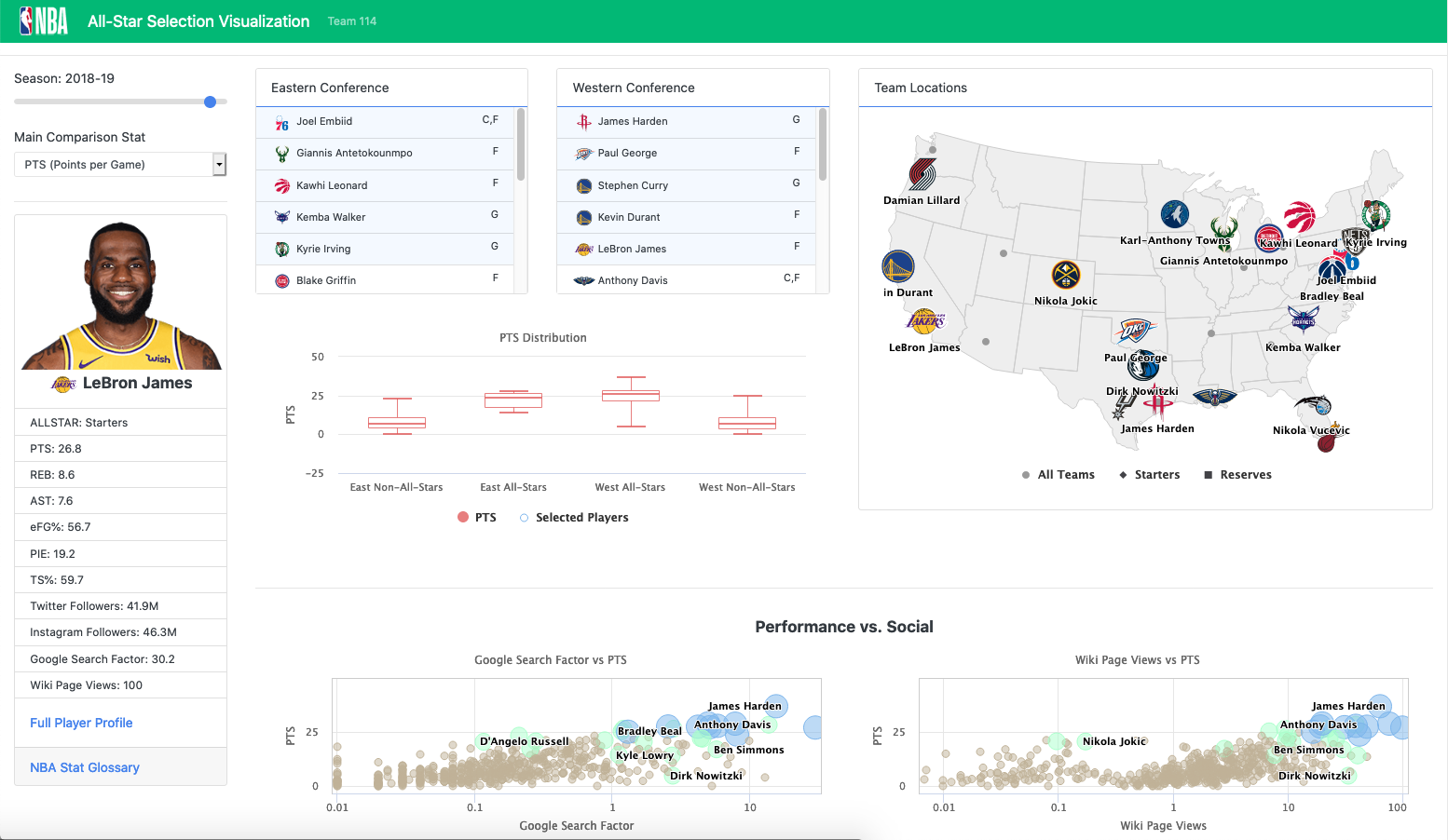This screenshot has width=1448, height=840.
Task: Toggle the All Teams map legend
Action: click(1059, 475)
